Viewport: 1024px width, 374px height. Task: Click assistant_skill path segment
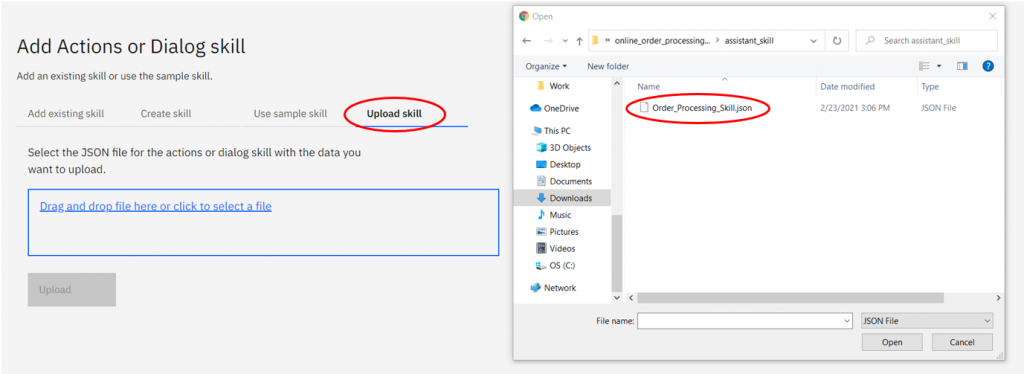tap(749, 40)
